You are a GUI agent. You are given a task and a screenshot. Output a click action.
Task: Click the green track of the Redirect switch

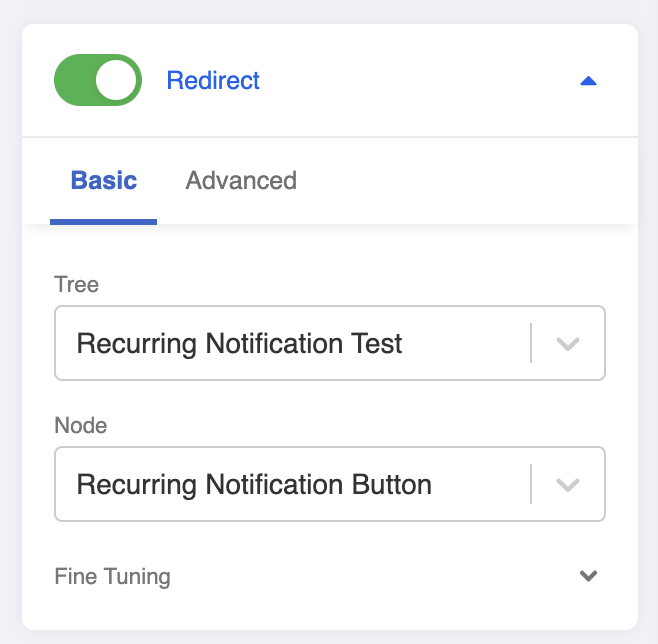pos(74,80)
